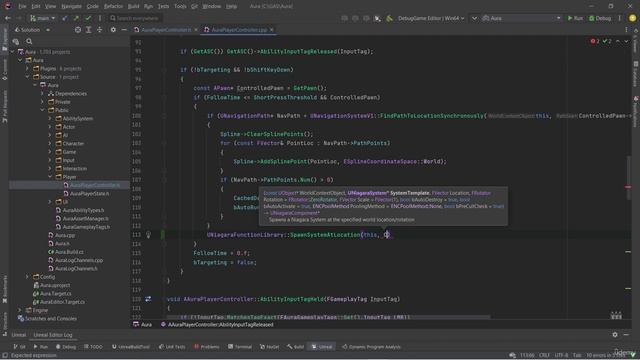This screenshot has width=640, height=360.
Task: Open the Refactor menu
Action: 113,7
